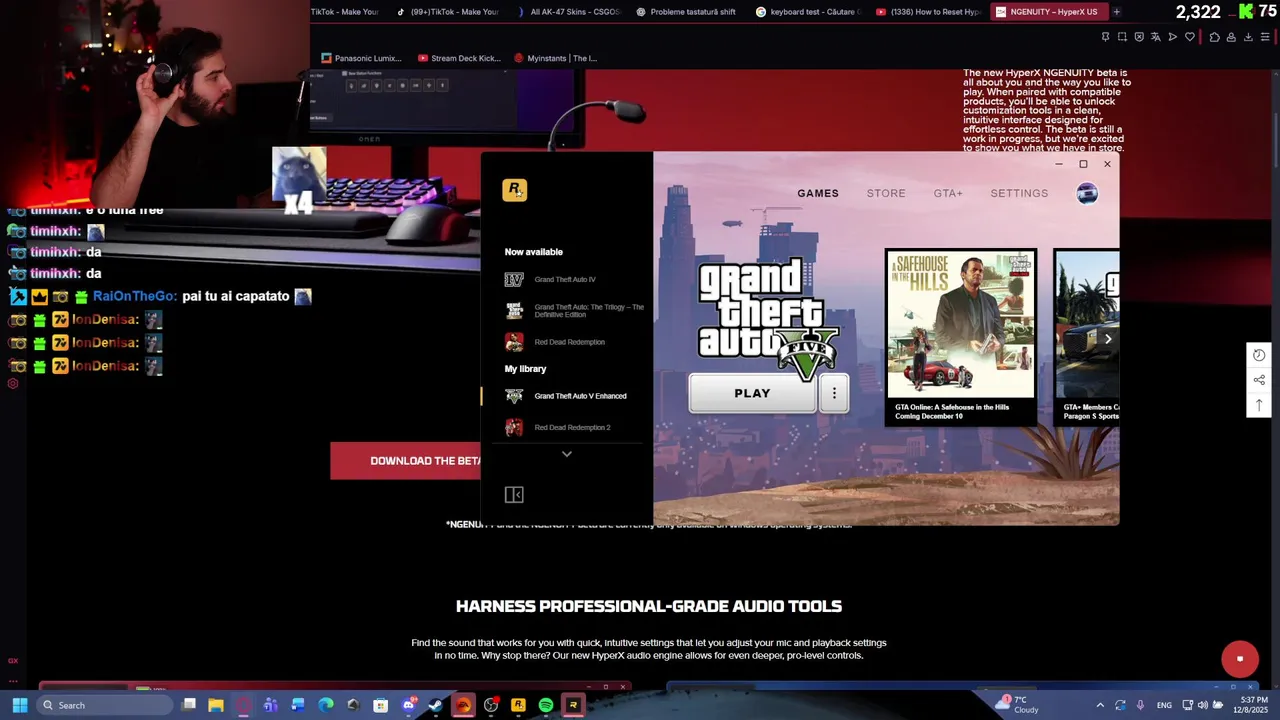The height and width of the screenshot is (720, 1280).
Task: Click the Rockstar Games logo in launcher
Action: pyautogui.click(x=514, y=189)
